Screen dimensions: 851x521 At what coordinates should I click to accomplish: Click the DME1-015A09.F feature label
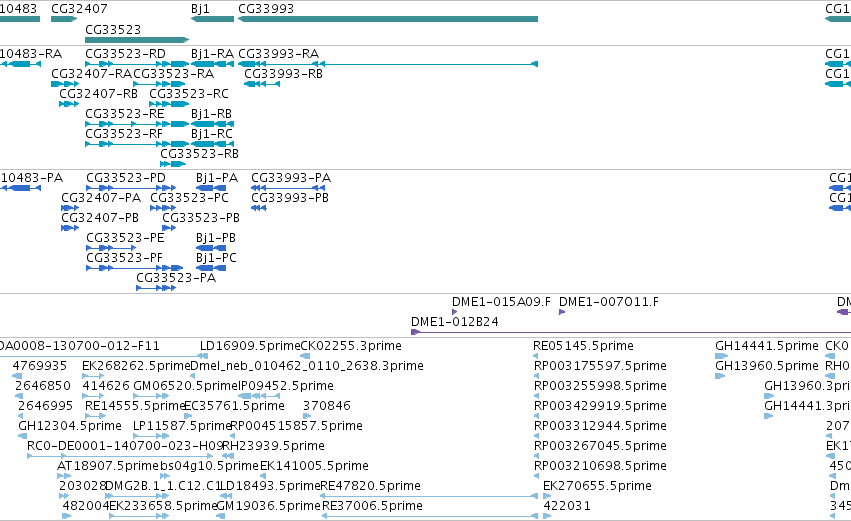(x=501, y=302)
